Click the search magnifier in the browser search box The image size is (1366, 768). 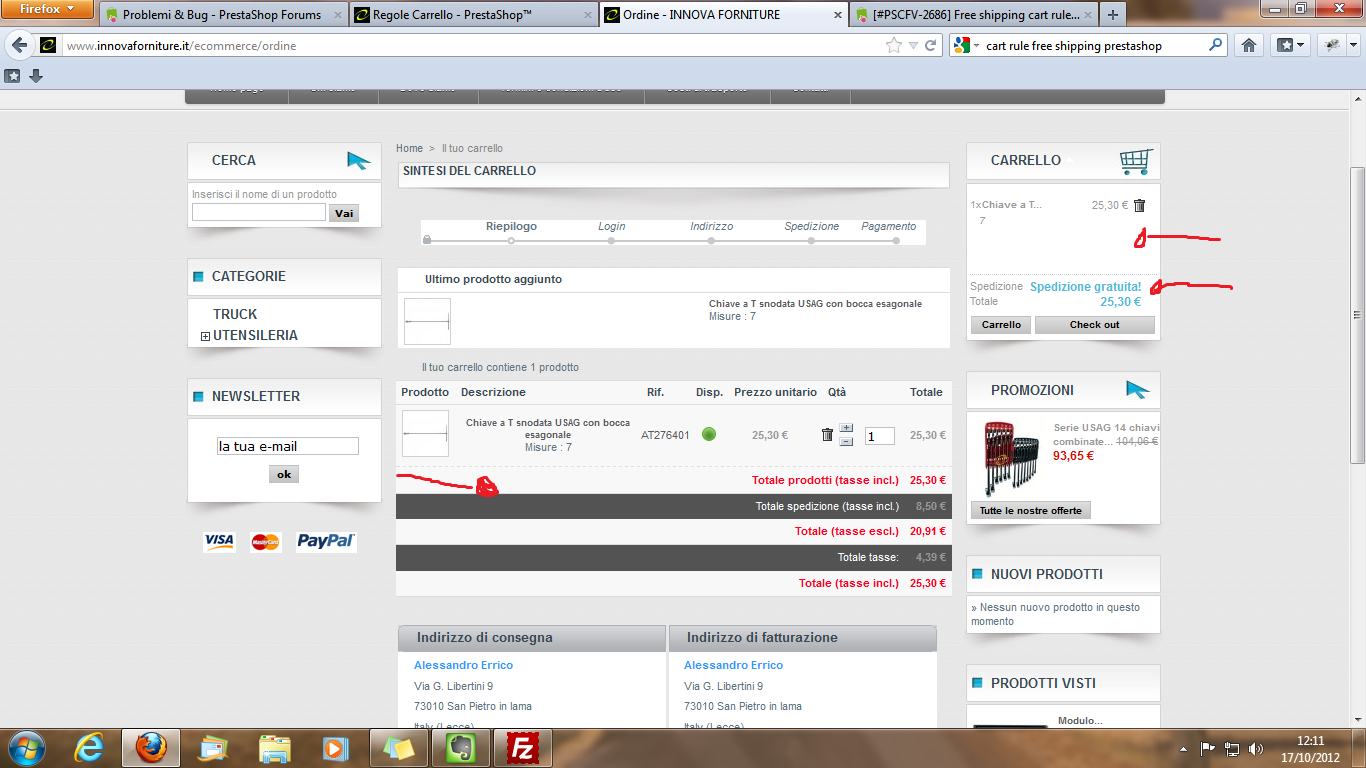pyautogui.click(x=1216, y=45)
